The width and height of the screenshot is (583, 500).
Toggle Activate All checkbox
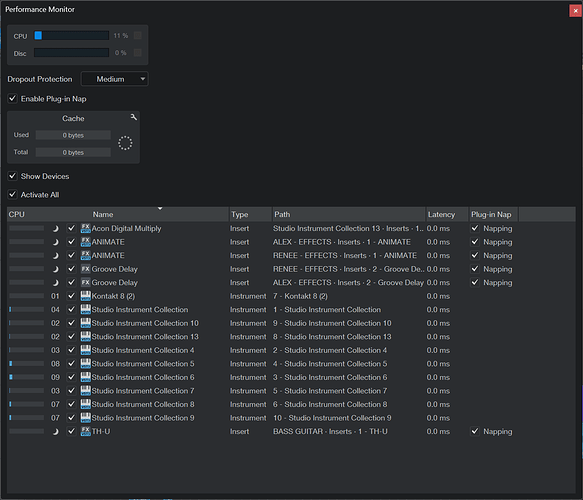pyautogui.click(x=12, y=194)
